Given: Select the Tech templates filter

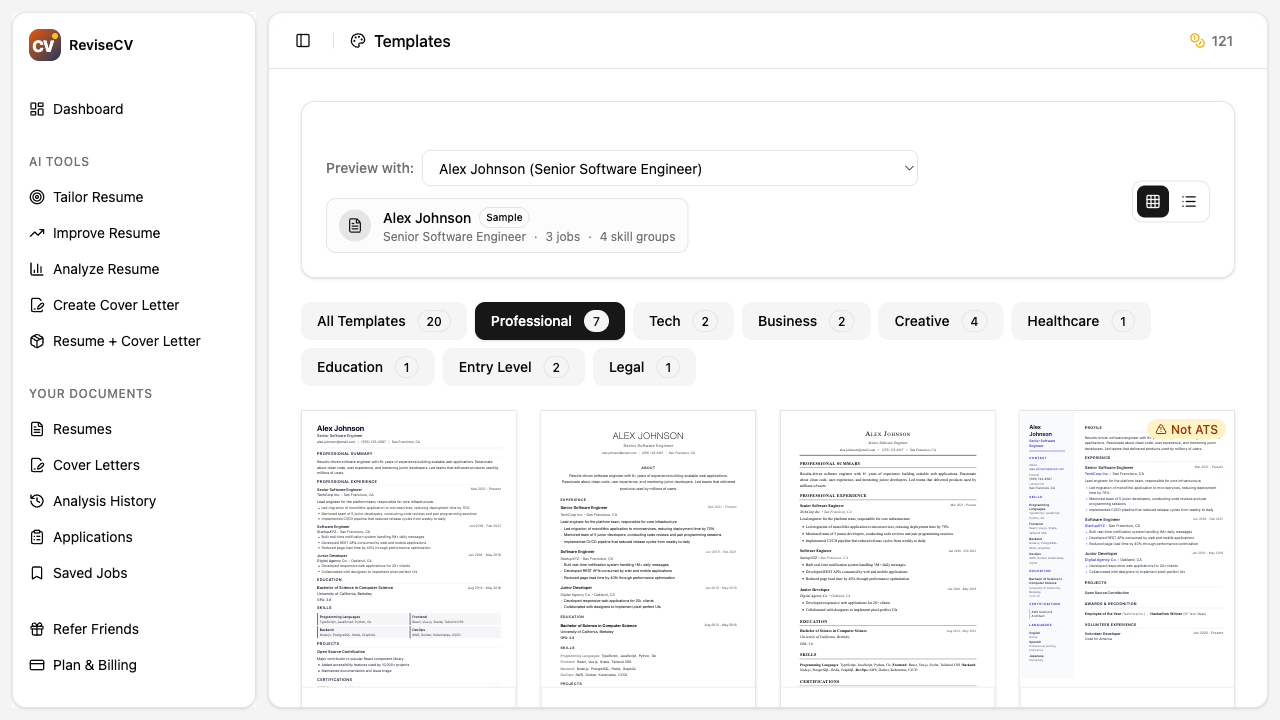Looking at the screenshot, I should click(x=682, y=321).
